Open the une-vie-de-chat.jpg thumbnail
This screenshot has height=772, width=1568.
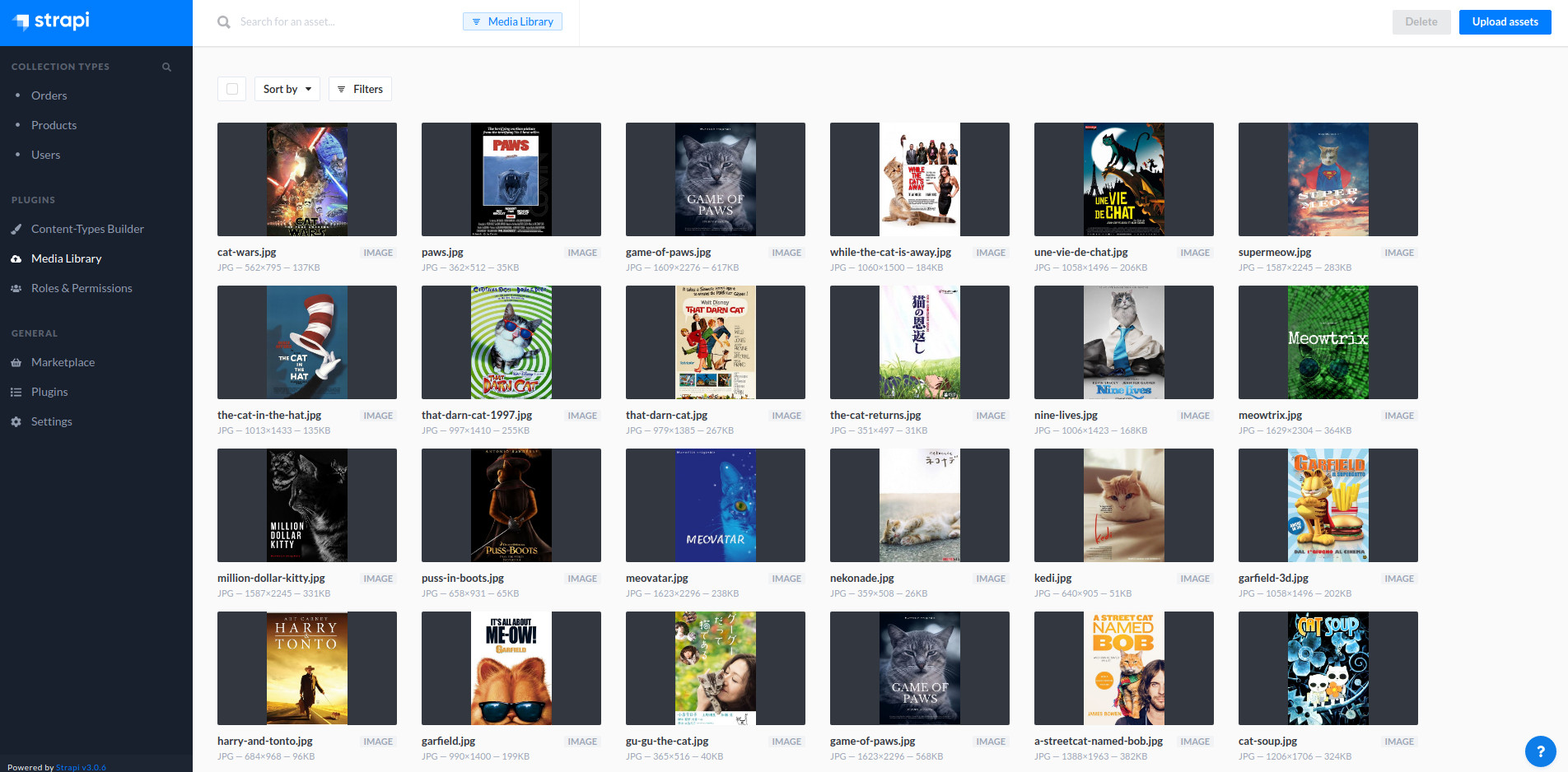(x=1124, y=179)
